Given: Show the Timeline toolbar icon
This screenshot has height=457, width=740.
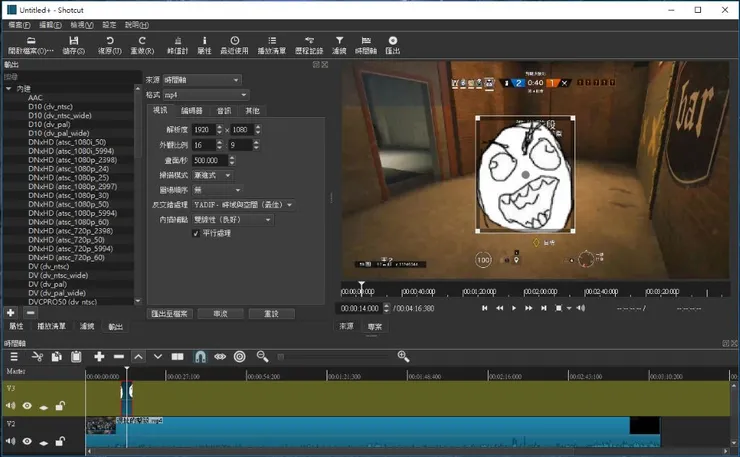Looking at the screenshot, I should click(366, 41).
